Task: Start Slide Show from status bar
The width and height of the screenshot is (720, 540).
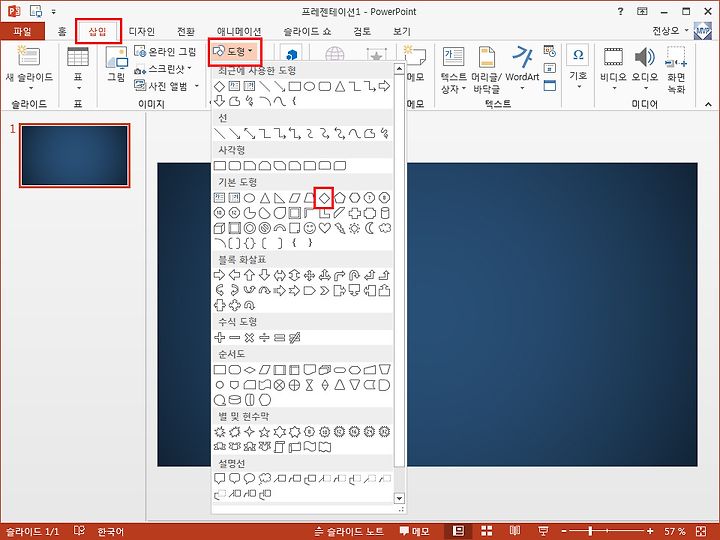Action: click(x=543, y=531)
